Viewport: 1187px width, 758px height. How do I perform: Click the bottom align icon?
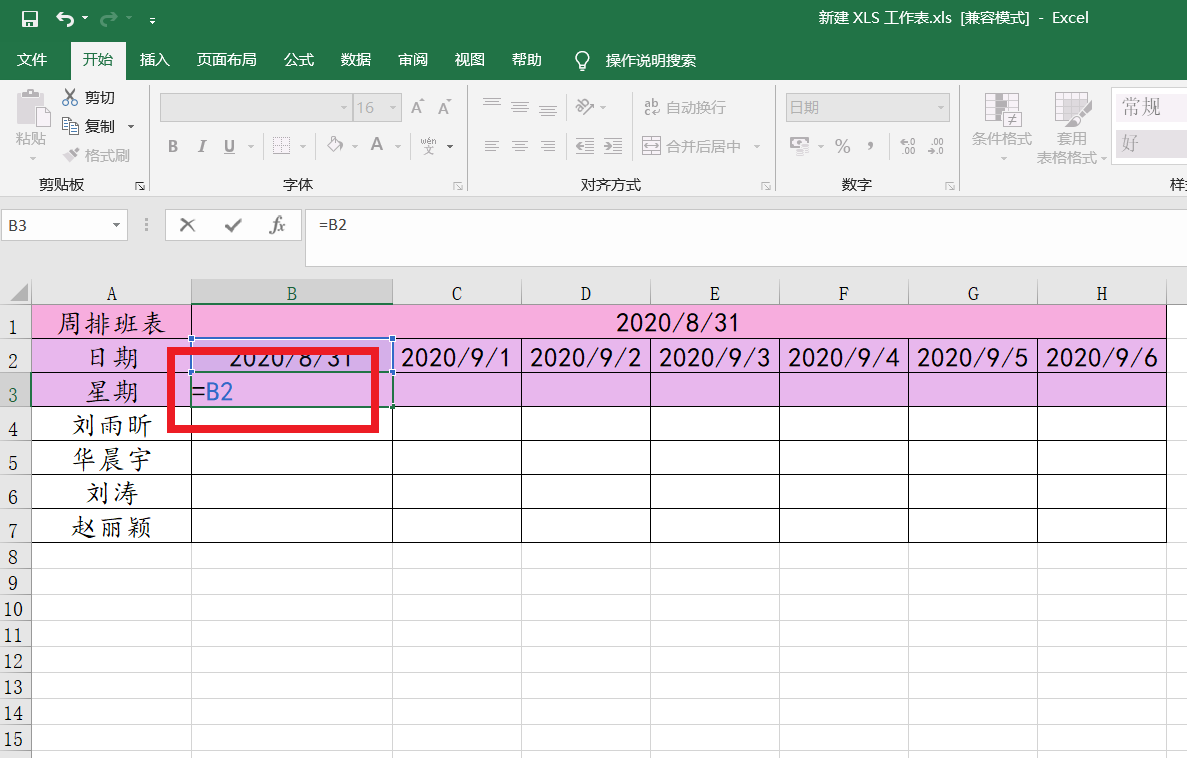(x=548, y=108)
